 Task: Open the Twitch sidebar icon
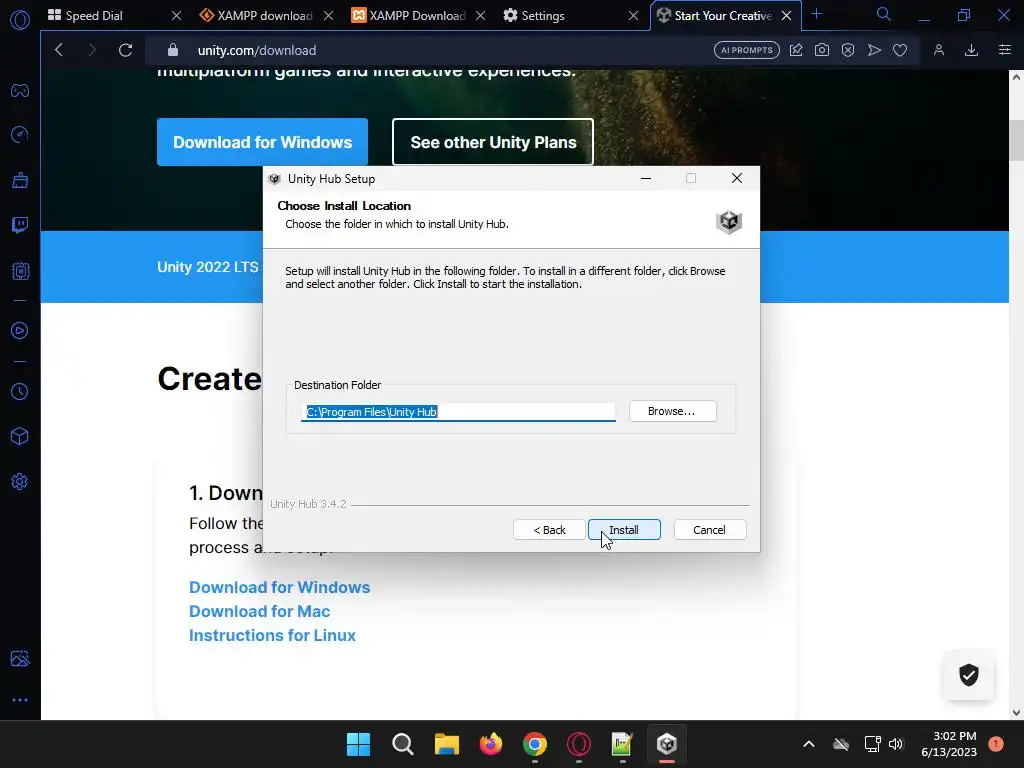click(x=20, y=225)
